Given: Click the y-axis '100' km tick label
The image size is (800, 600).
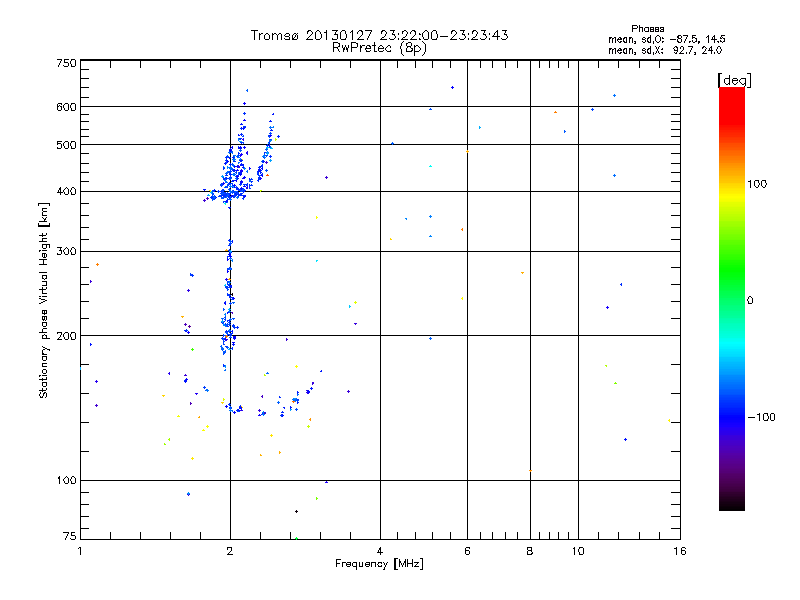Looking at the screenshot, I should point(66,481).
